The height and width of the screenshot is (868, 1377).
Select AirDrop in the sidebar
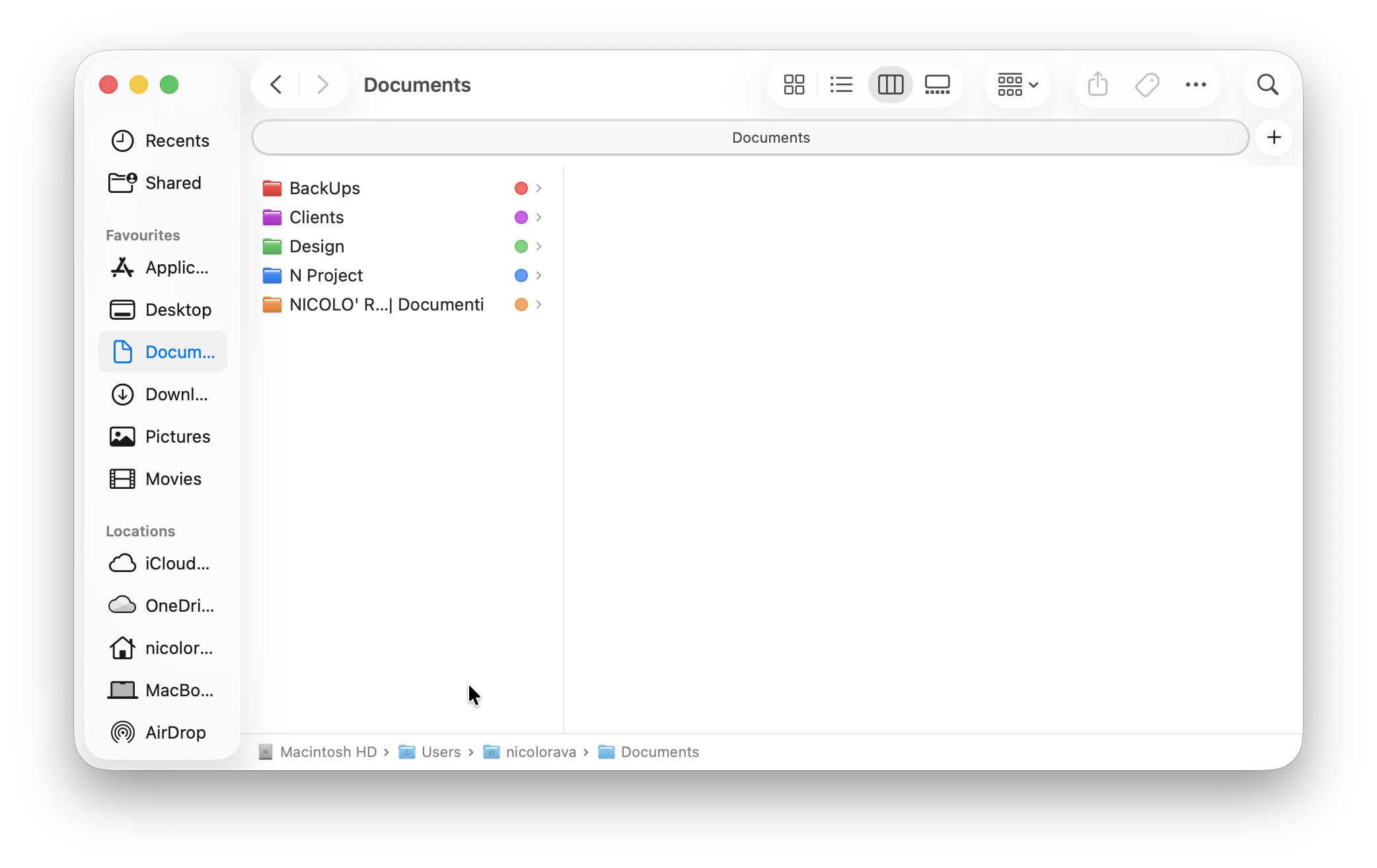click(175, 732)
